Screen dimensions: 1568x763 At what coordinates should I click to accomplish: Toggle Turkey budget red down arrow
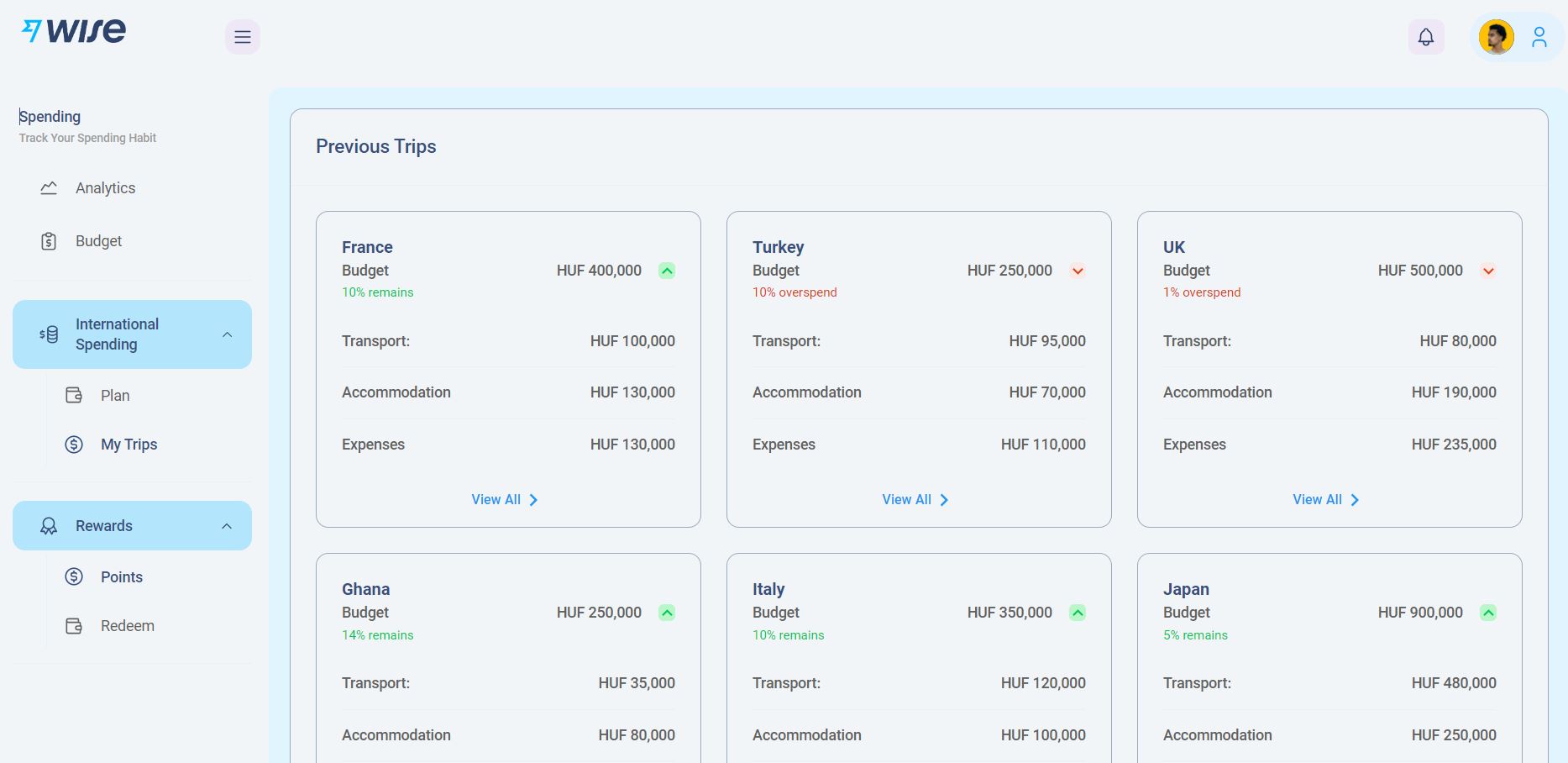point(1078,271)
